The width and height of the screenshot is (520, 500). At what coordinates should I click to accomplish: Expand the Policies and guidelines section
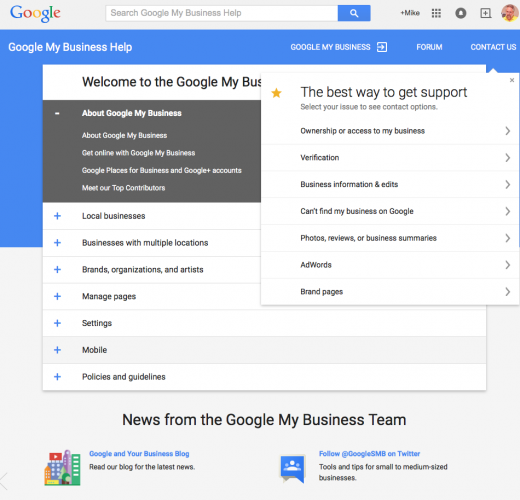pos(57,377)
